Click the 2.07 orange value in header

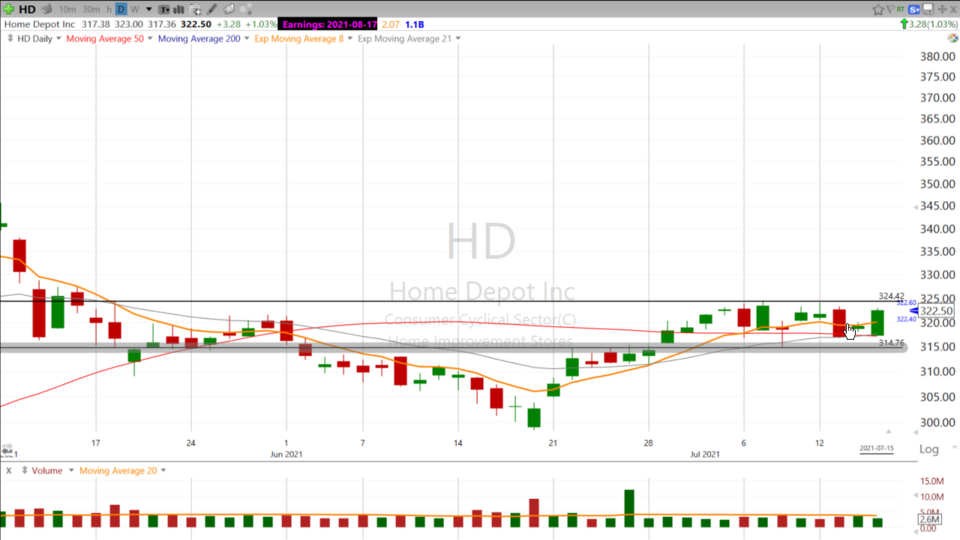pyautogui.click(x=390, y=24)
